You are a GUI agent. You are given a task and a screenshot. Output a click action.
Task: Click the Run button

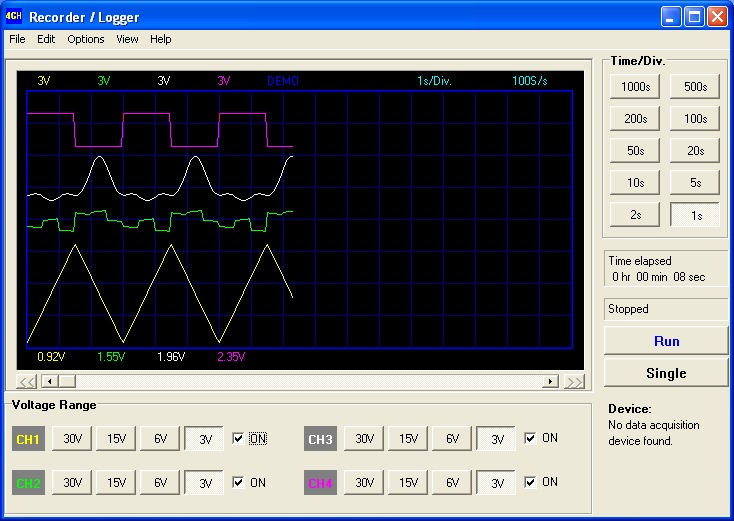(666, 341)
